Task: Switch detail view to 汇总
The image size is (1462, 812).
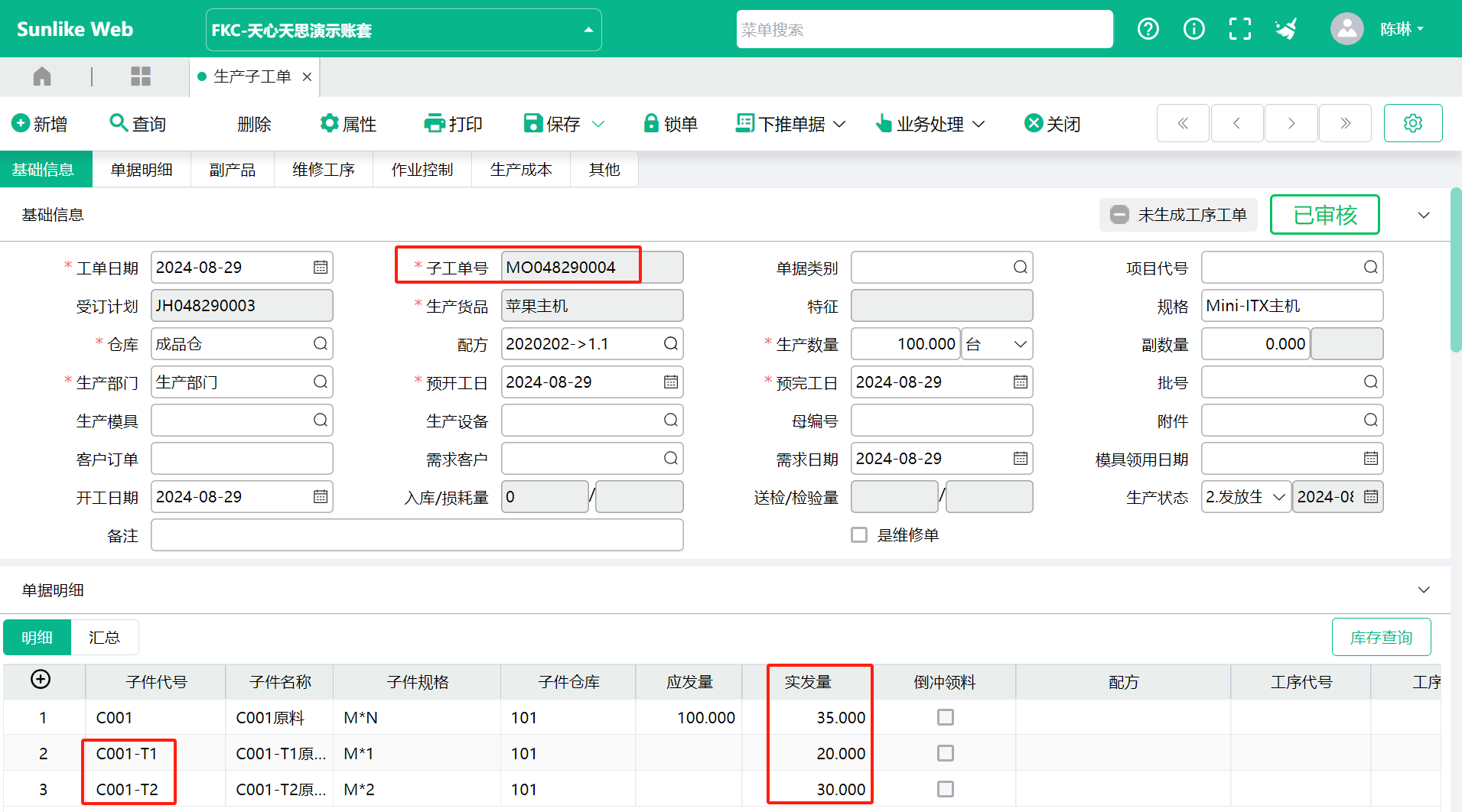Action: (x=104, y=637)
